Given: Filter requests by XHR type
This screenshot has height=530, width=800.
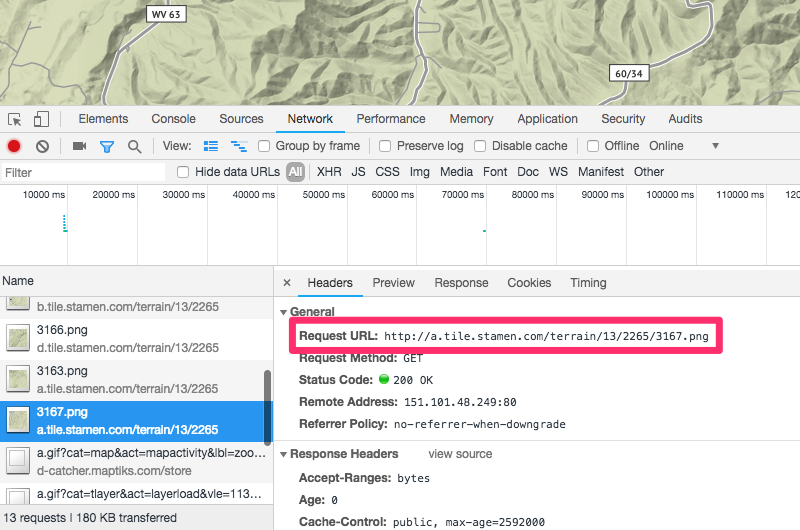Looking at the screenshot, I should click(329, 172).
